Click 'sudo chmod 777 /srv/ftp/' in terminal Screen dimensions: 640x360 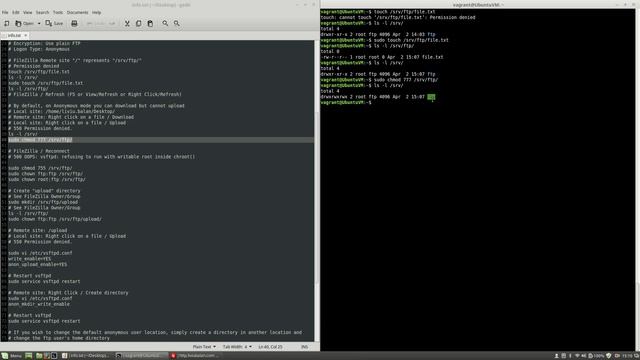[x=406, y=80]
